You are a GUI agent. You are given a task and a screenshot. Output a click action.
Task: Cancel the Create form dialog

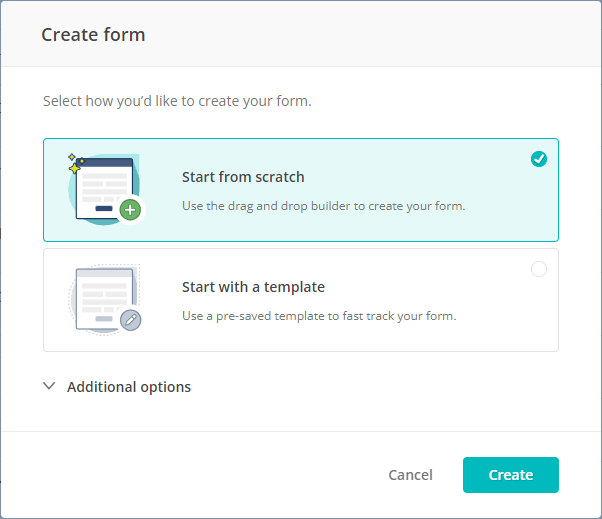(410, 475)
